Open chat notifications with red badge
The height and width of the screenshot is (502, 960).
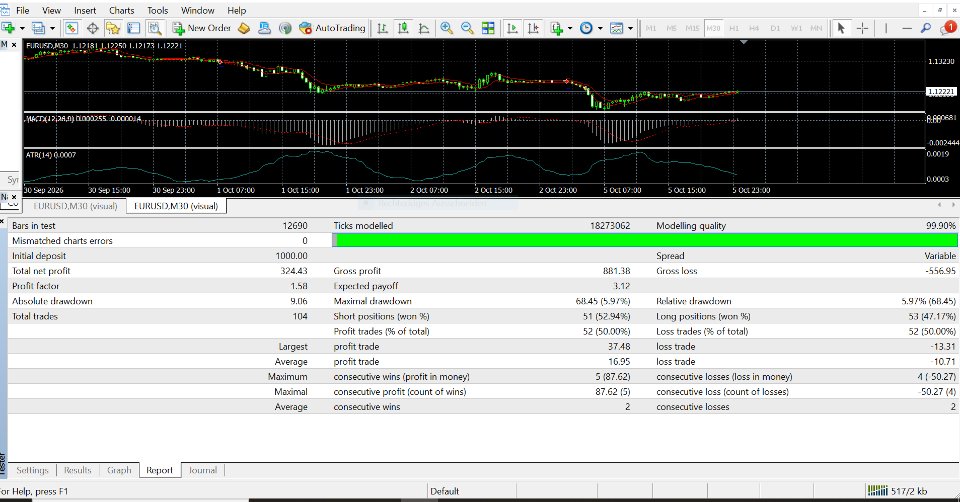coord(948,28)
